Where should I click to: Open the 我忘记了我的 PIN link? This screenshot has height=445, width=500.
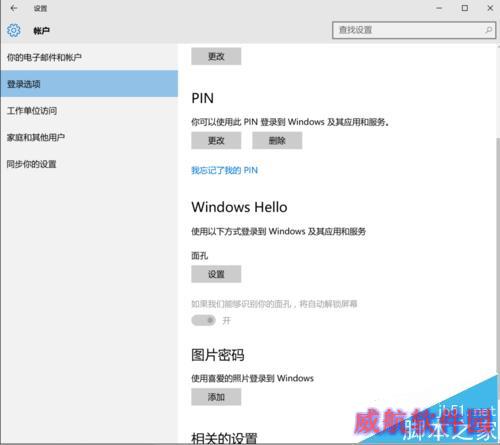[x=225, y=170]
